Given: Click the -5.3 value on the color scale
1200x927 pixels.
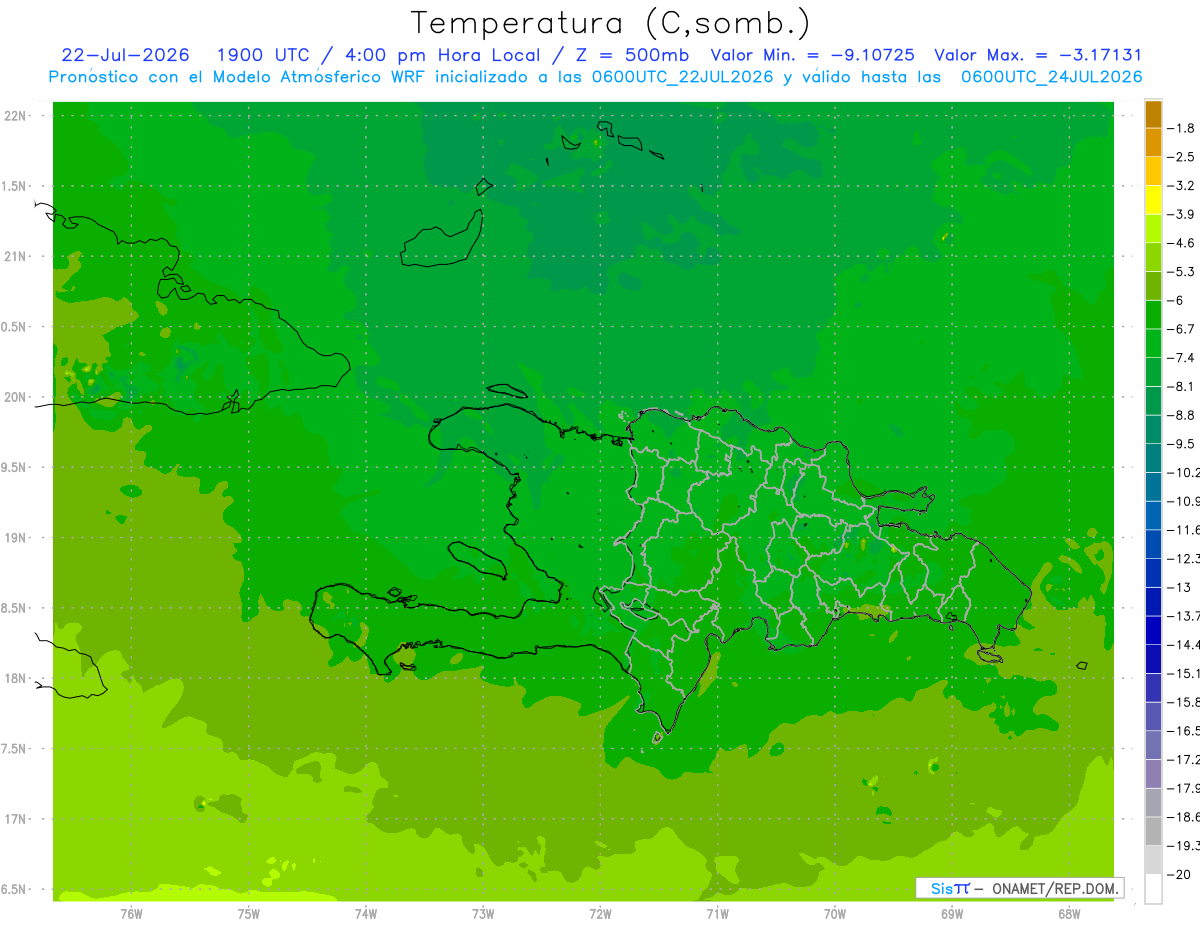Looking at the screenshot, I should (x=1182, y=271).
